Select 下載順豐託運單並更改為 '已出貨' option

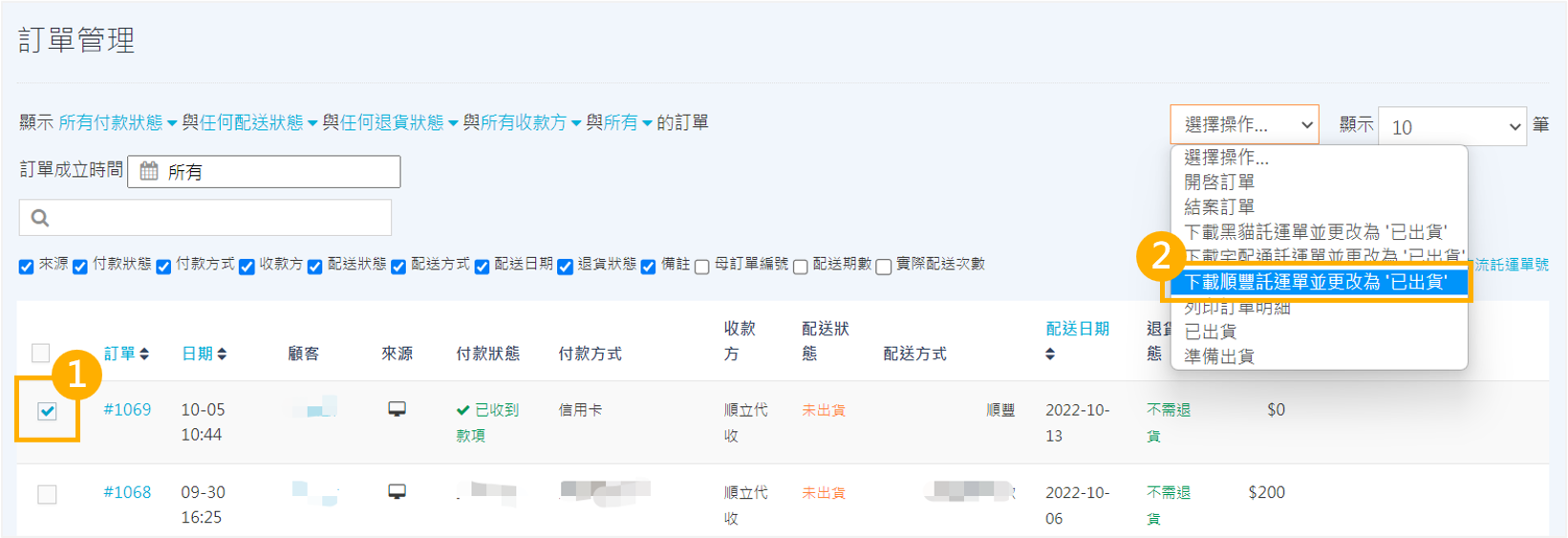[1315, 282]
